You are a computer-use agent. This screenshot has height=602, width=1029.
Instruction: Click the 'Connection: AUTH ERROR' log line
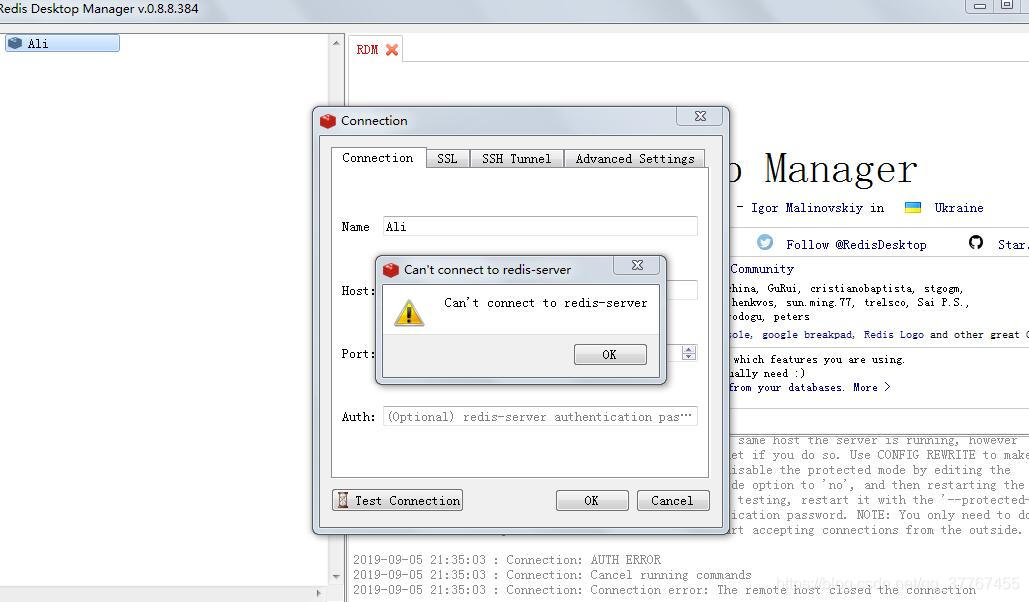pyautogui.click(x=507, y=560)
